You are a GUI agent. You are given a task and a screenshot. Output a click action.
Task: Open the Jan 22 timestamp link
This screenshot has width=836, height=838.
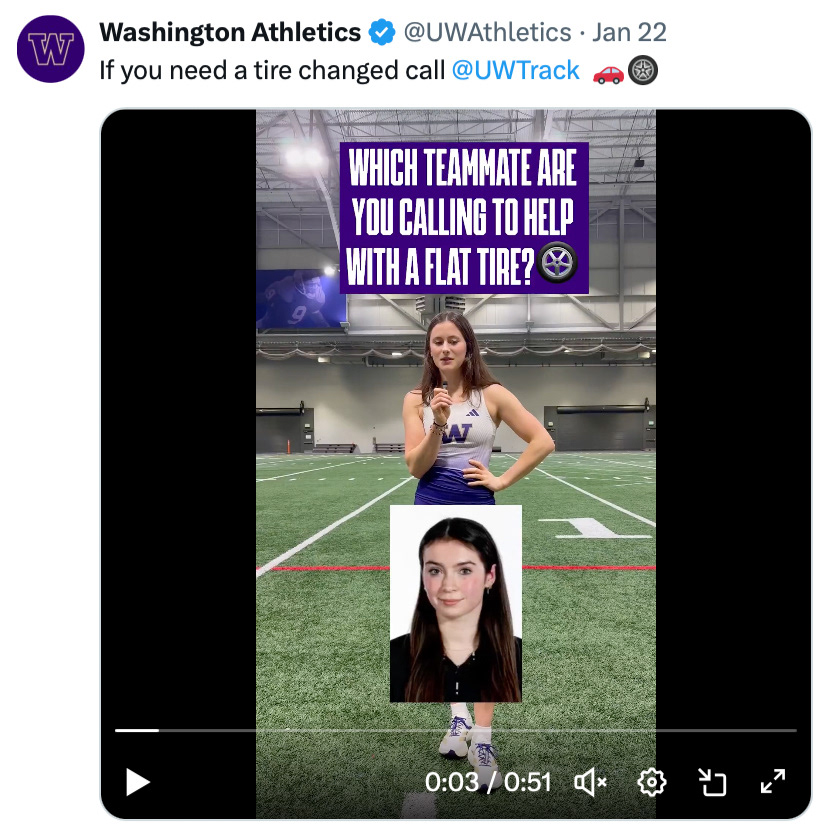(x=629, y=33)
